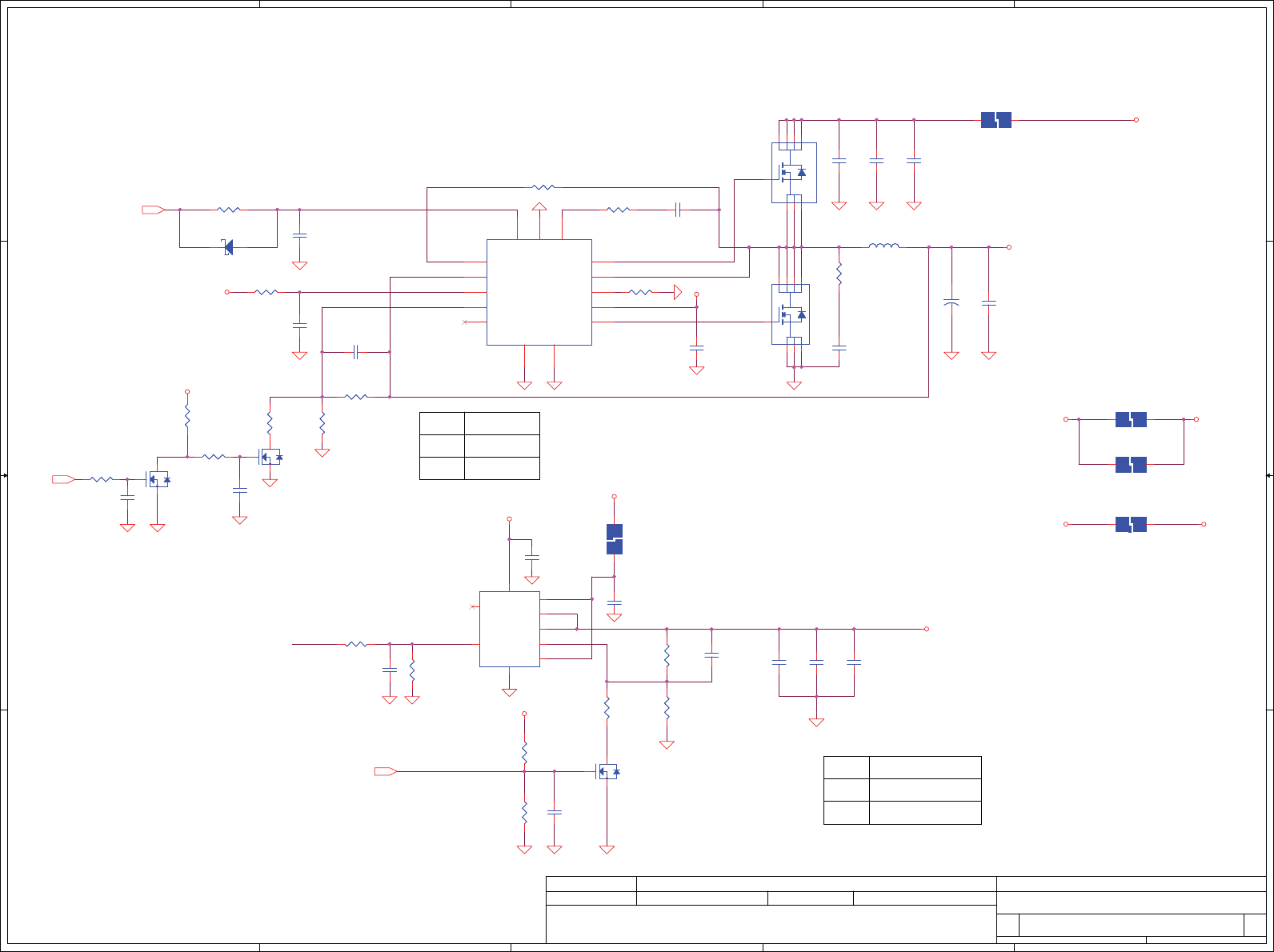Select the lower jumper of the parallel pair
Screen dimensions: 1274x952
1131,464
